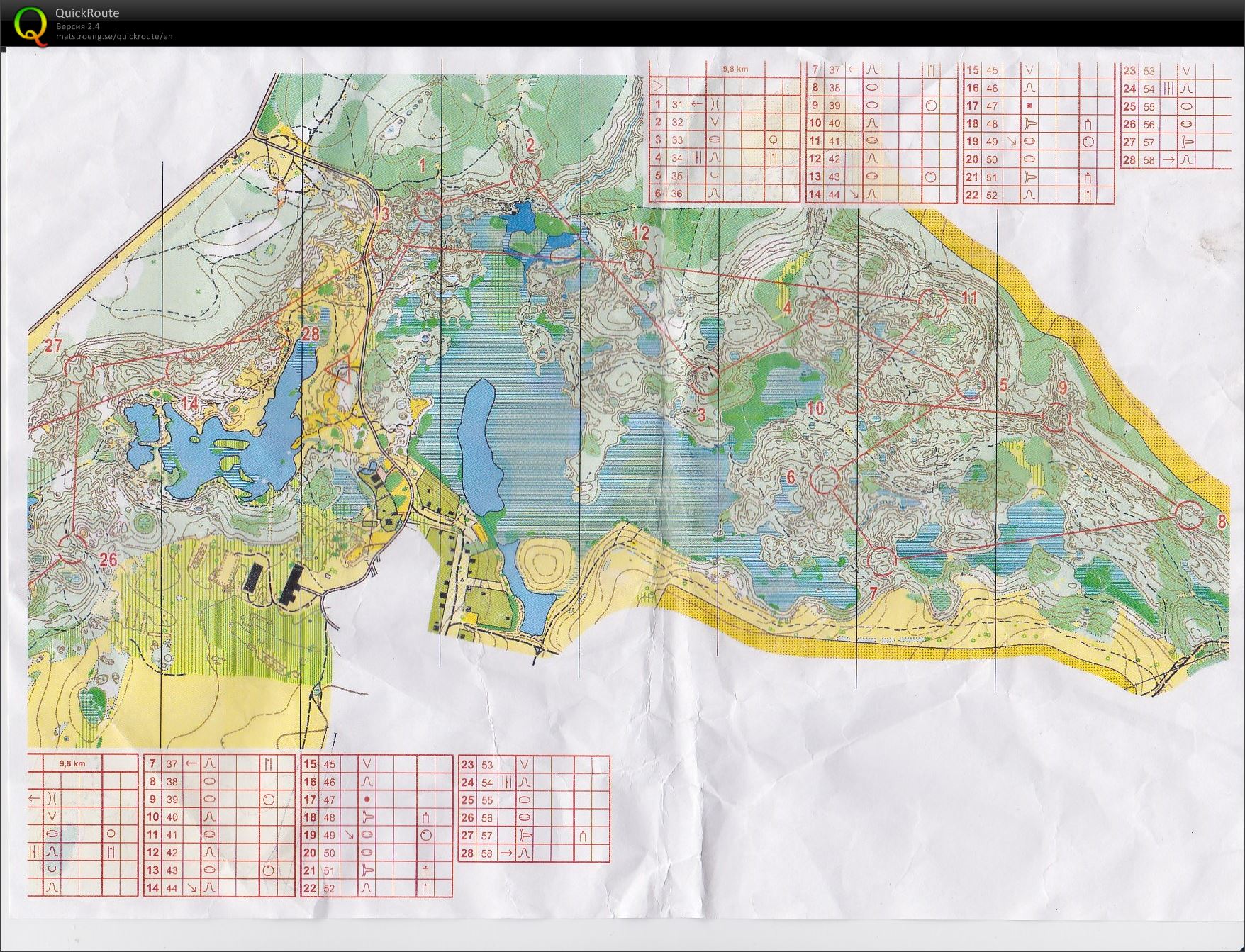Viewport: 1245px width, 952px height.
Task: Select control number 7 on the map
Action: [x=873, y=593]
